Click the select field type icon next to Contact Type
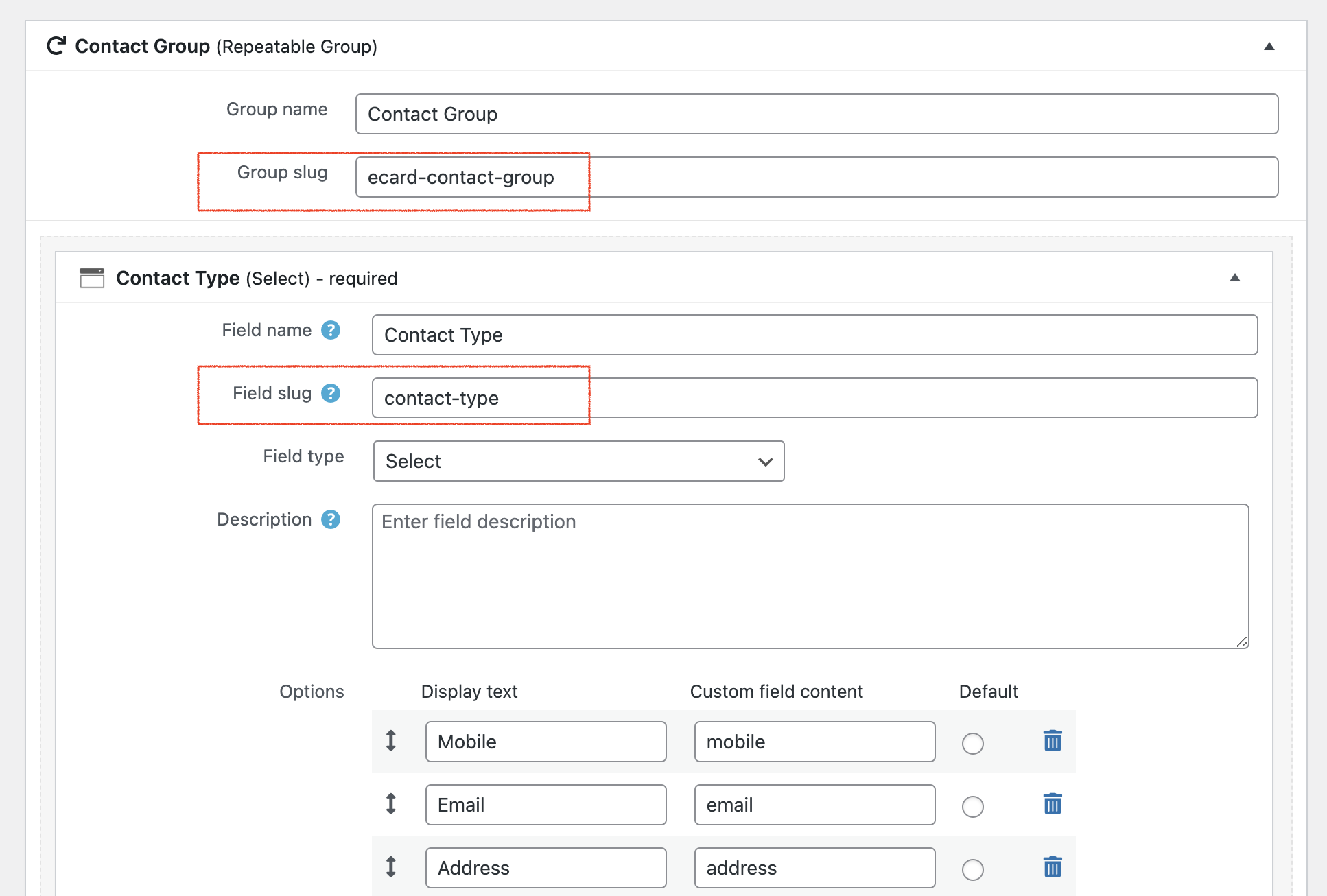 92,278
